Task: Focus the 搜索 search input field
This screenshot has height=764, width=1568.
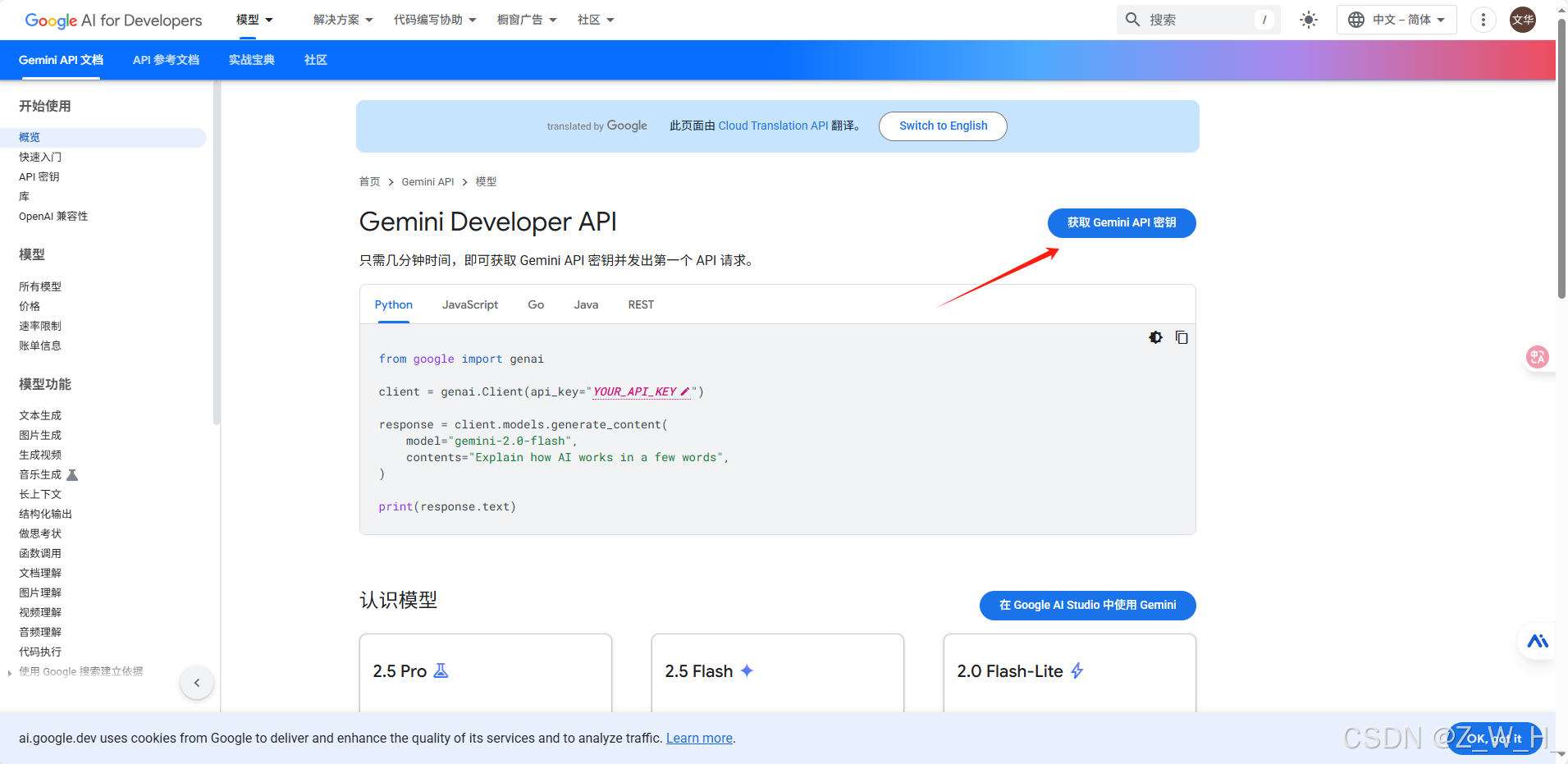Action: pos(1198,19)
